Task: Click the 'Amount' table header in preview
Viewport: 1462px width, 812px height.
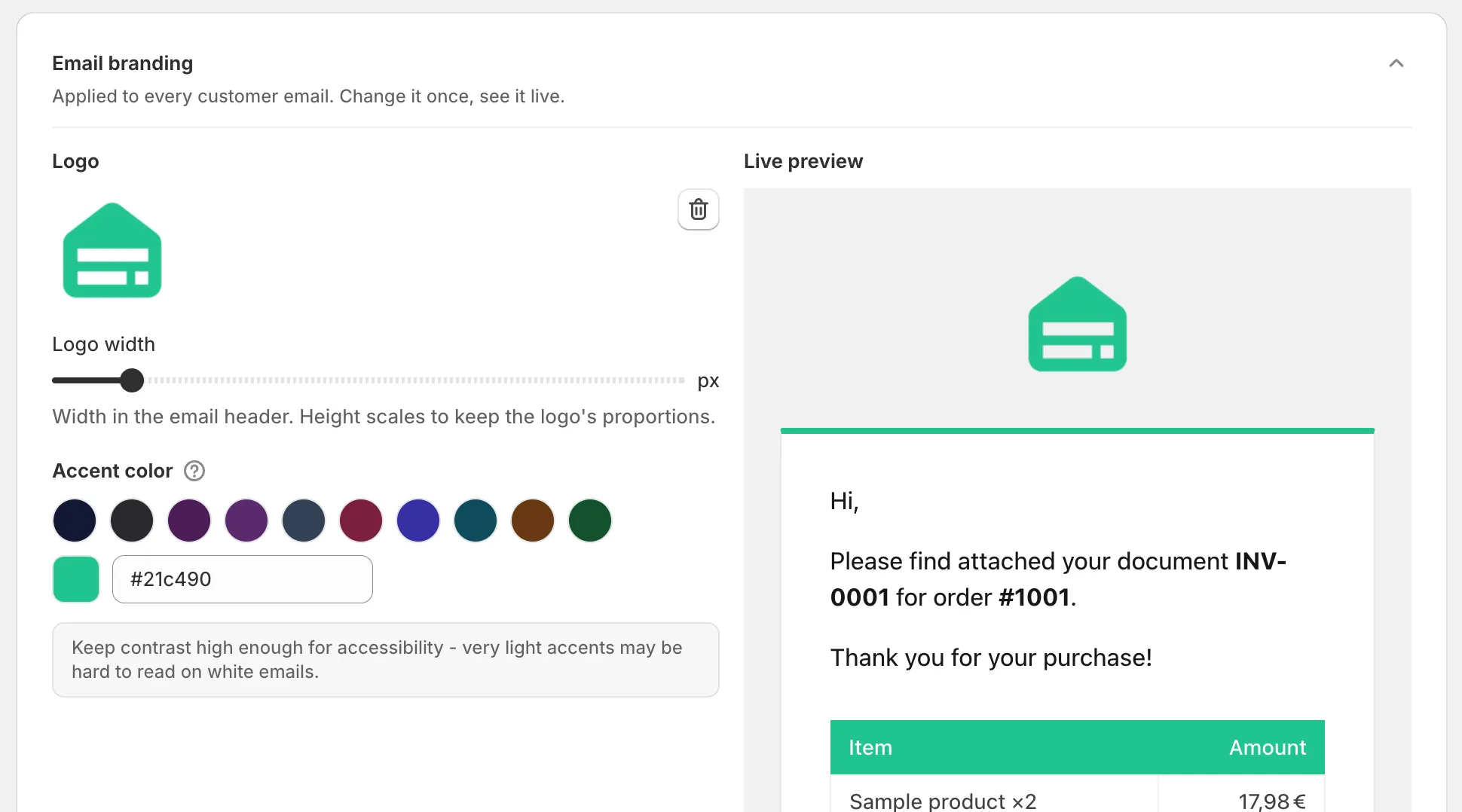Action: tap(1268, 747)
